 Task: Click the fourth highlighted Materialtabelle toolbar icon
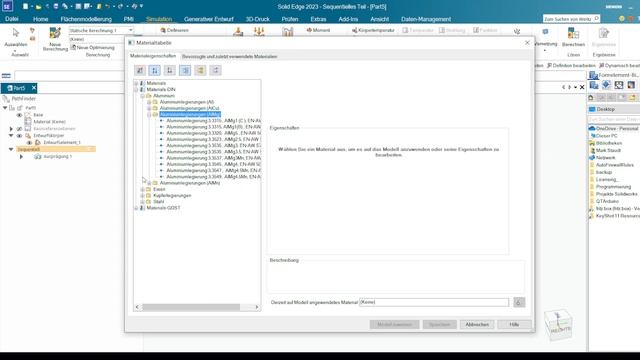coord(185,70)
